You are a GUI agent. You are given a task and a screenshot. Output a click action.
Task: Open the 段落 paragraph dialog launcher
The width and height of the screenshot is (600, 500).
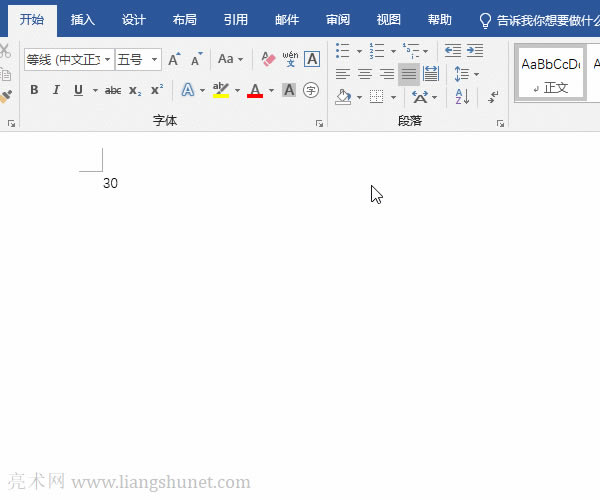[x=500, y=123]
